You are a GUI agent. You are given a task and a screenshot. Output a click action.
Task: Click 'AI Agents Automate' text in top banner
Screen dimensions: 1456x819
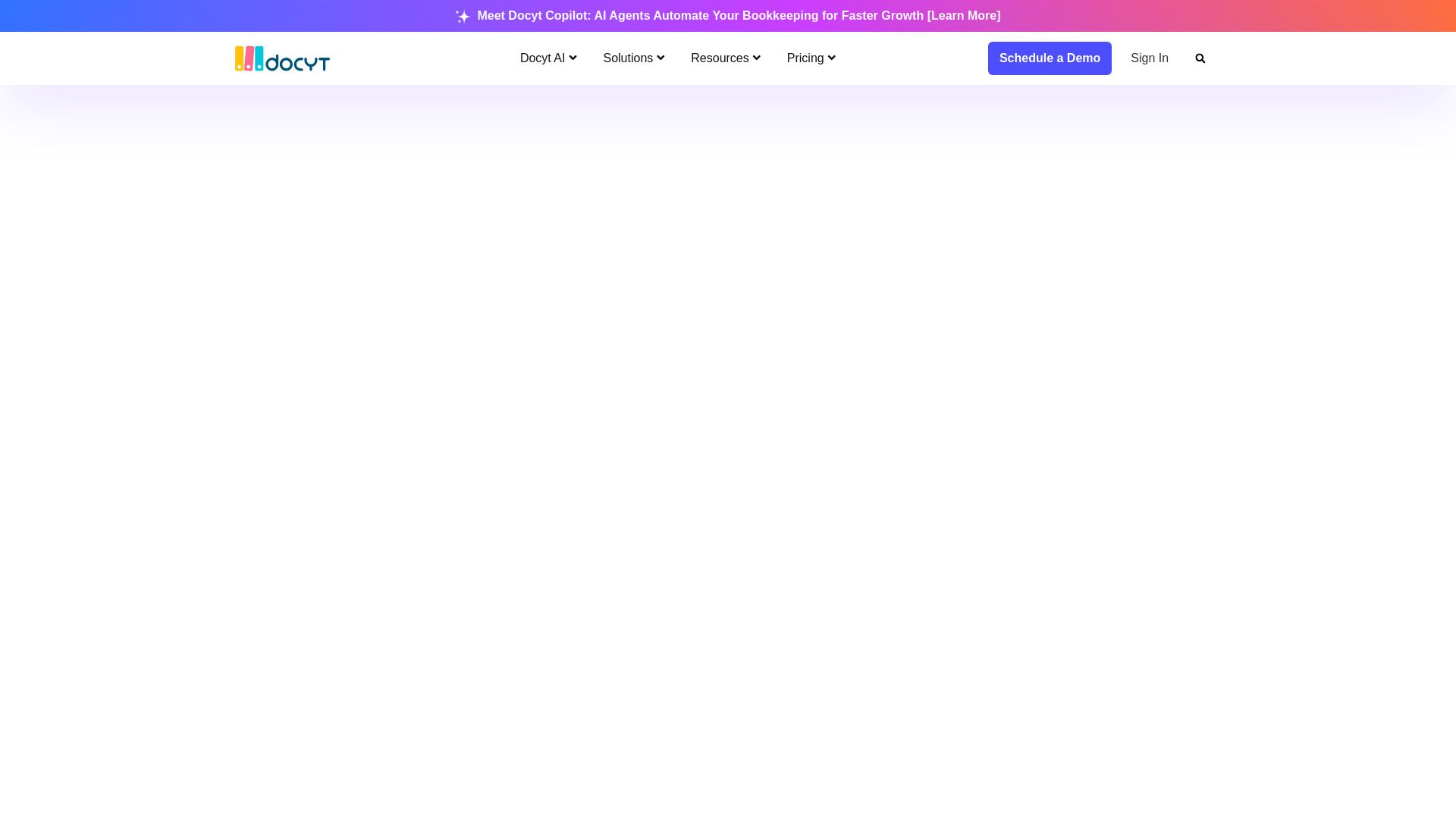coord(651,16)
